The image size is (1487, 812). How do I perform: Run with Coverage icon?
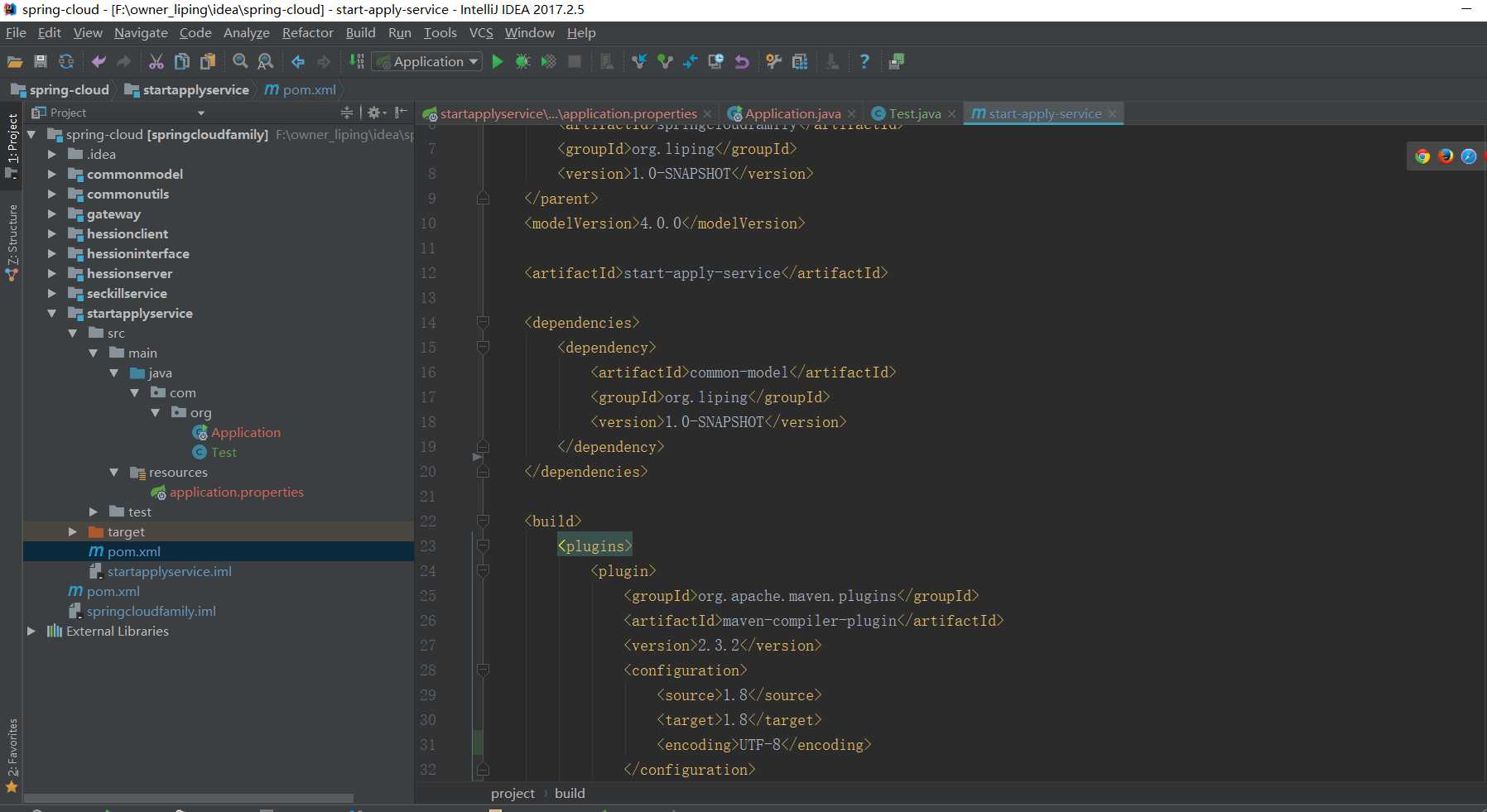(x=548, y=61)
